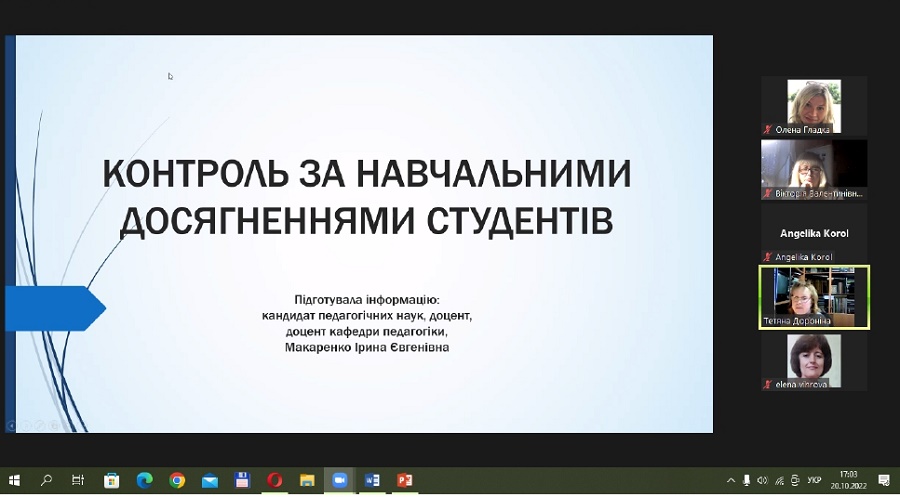Open the Zoom app in the taskbar

339,480
